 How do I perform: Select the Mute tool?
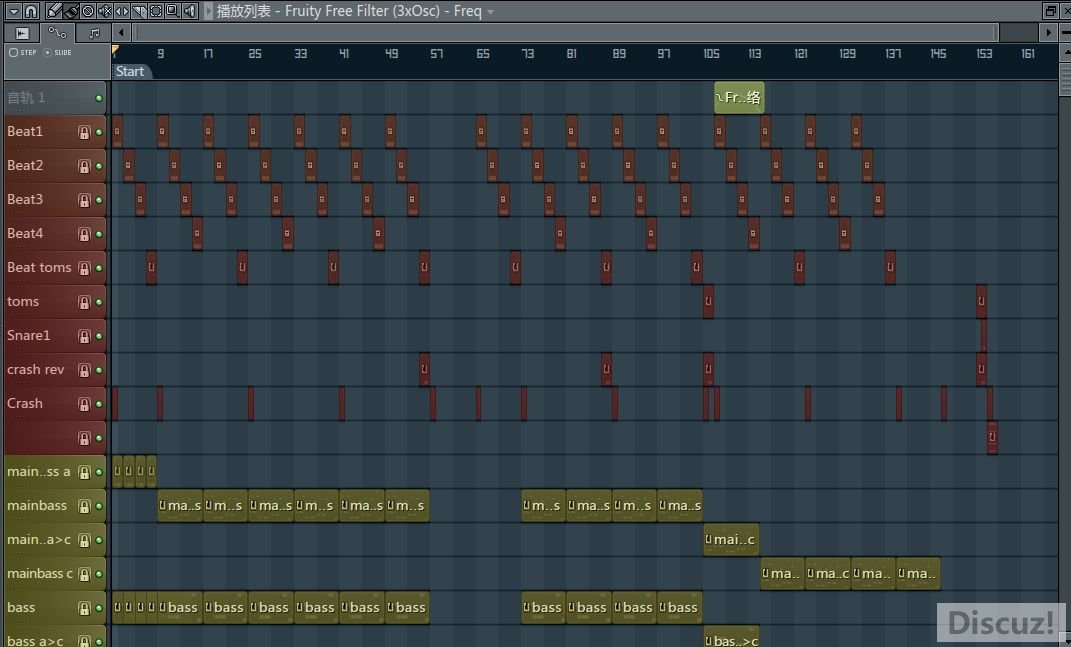point(105,11)
